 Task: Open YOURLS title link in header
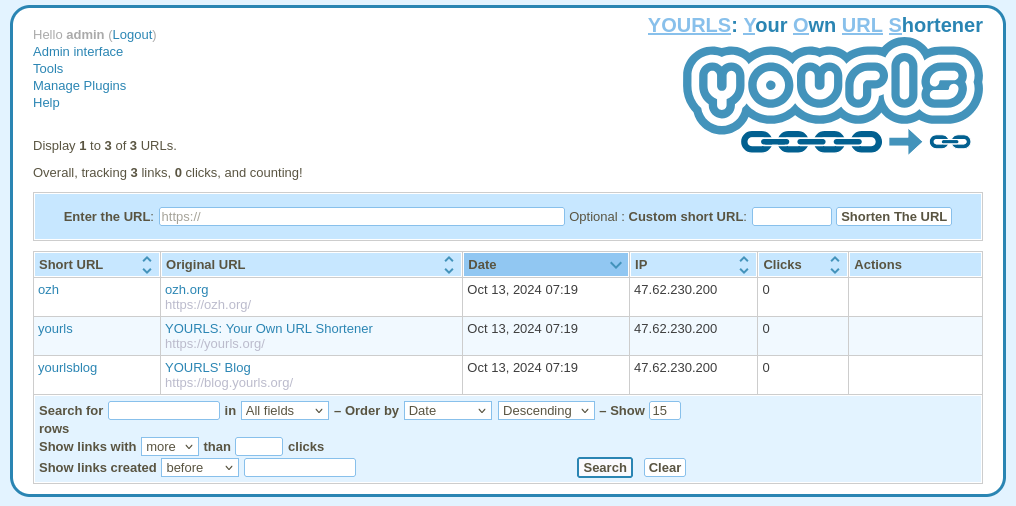(x=815, y=25)
